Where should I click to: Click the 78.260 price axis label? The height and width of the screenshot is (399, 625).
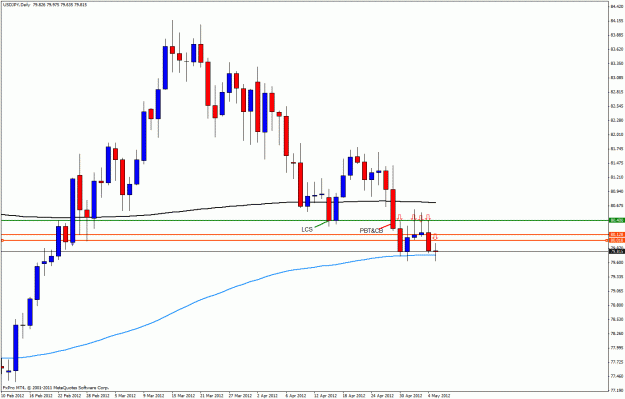coord(616,333)
